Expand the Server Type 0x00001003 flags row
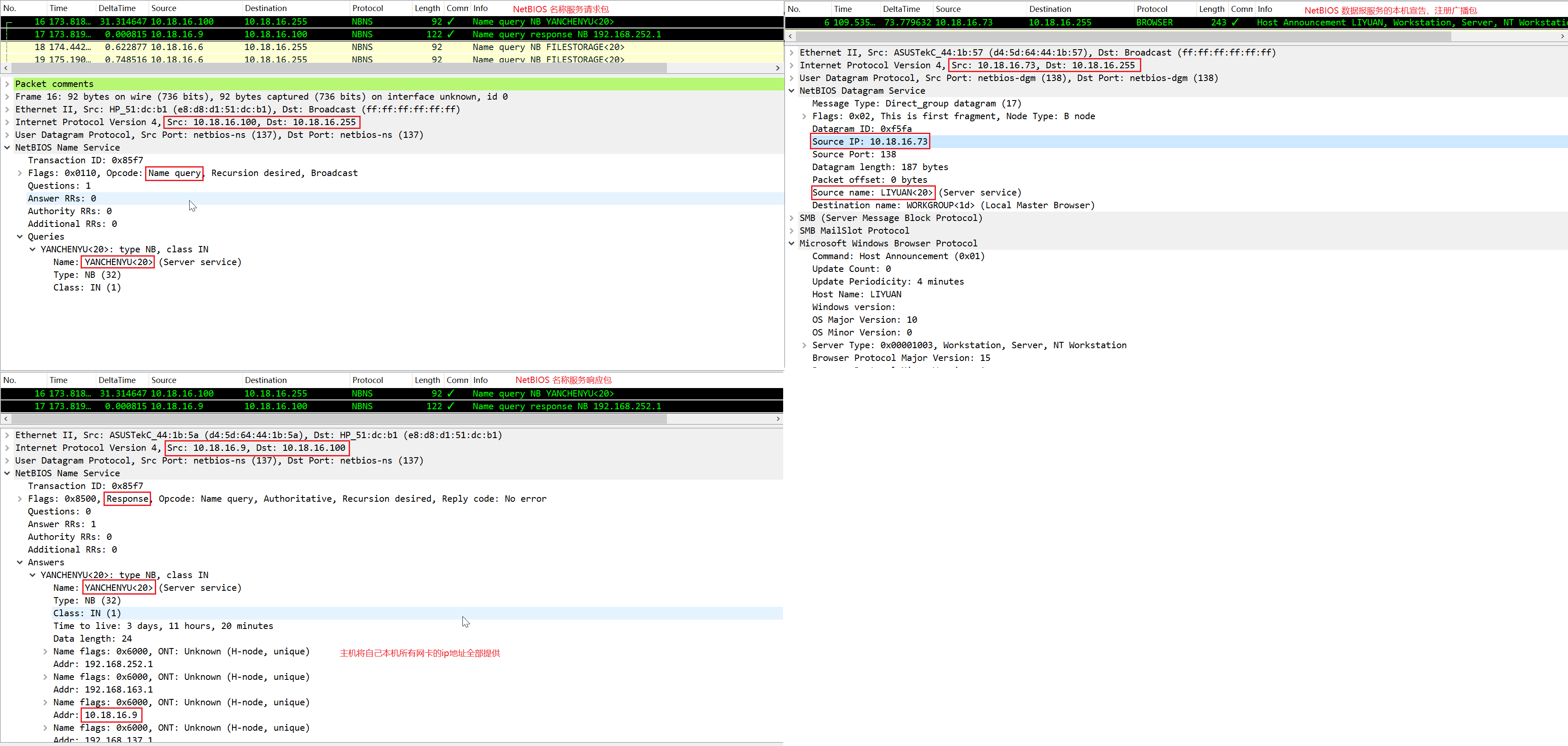This screenshot has width=1568, height=746. pyautogui.click(x=804, y=345)
